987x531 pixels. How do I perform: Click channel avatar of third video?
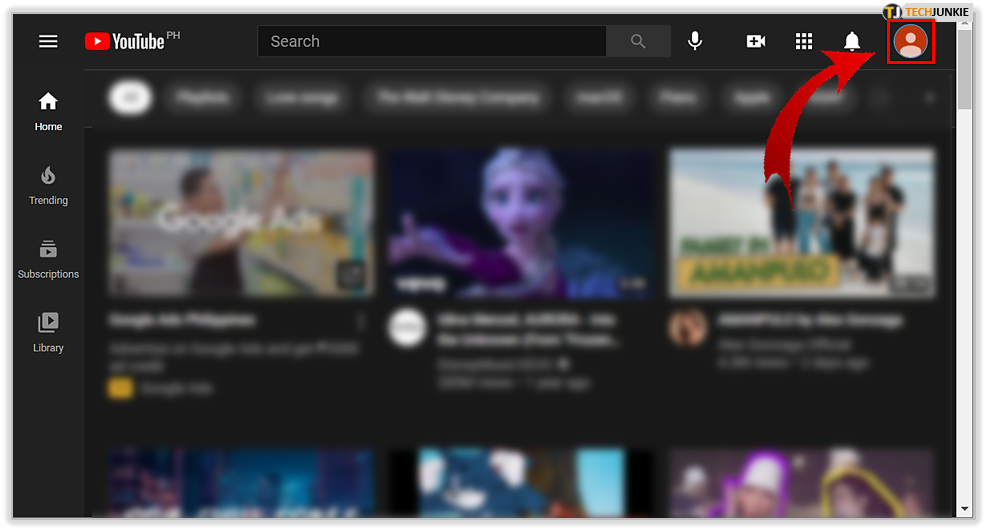coord(687,328)
